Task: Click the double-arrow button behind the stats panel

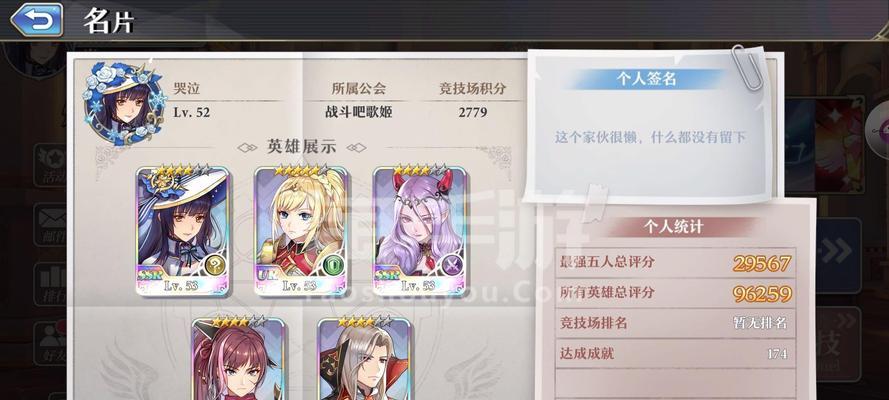Action: tap(838, 252)
